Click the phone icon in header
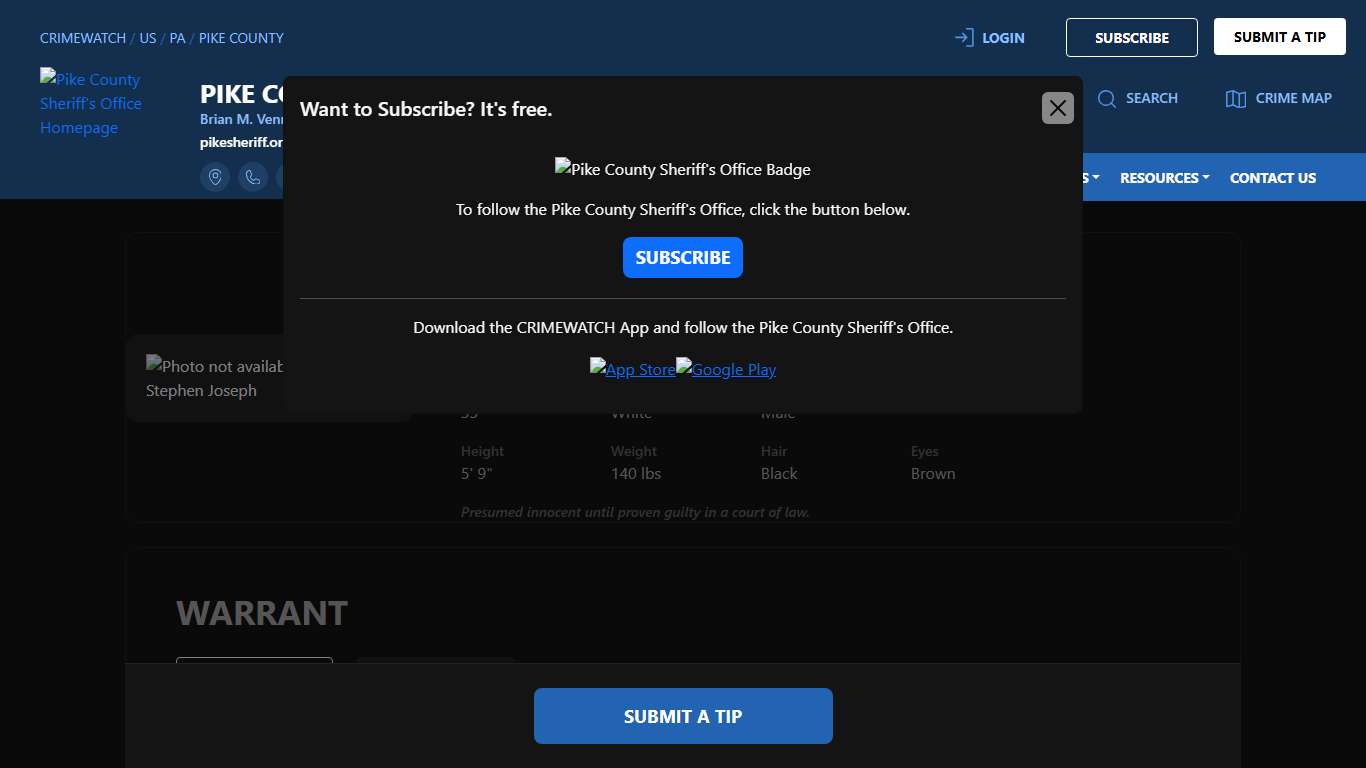Image resolution: width=1366 pixels, height=768 pixels. point(253,177)
